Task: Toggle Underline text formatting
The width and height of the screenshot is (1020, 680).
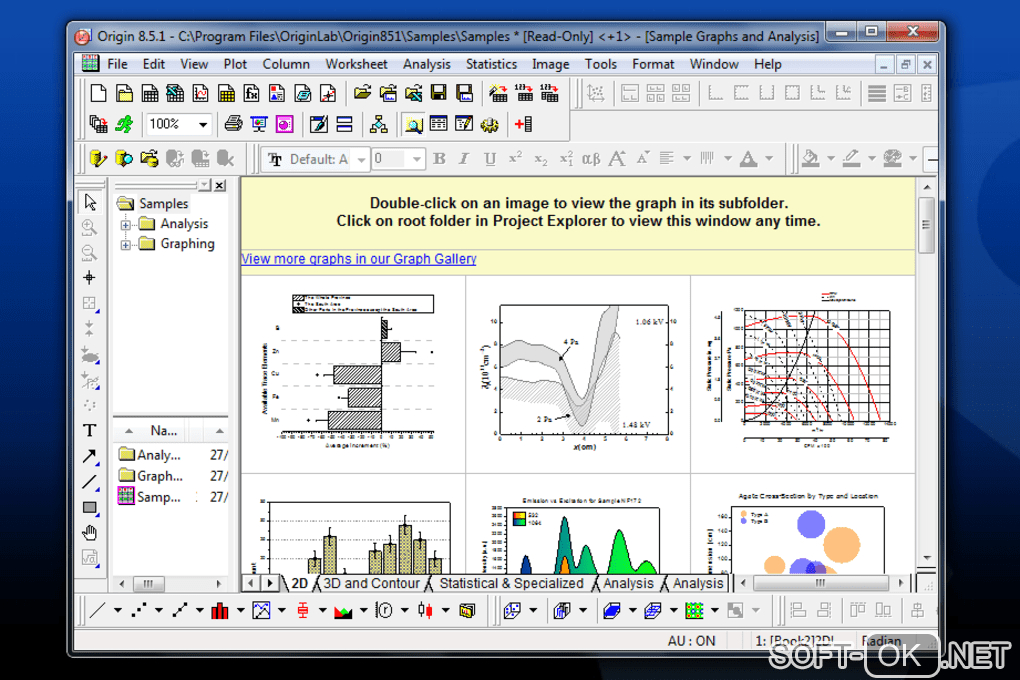Action: click(490, 159)
